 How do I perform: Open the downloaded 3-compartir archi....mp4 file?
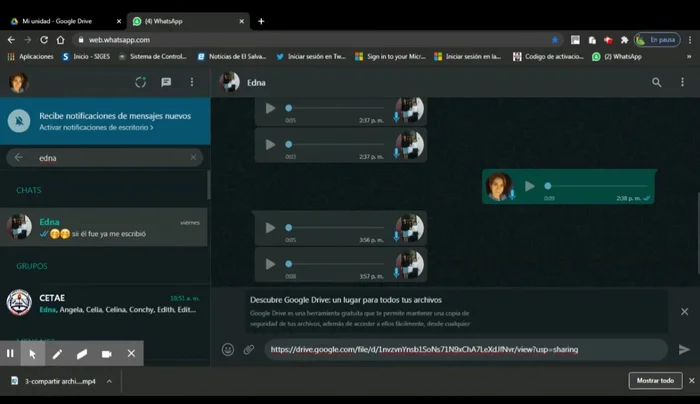pos(54,381)
